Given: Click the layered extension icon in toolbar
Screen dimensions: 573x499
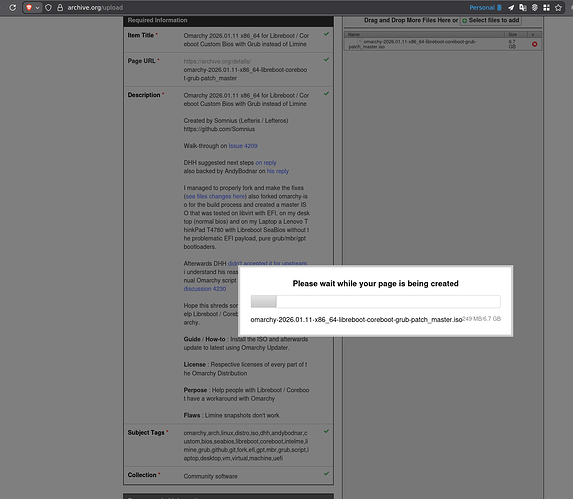Looking at the screenshot, I should [535, 7].
